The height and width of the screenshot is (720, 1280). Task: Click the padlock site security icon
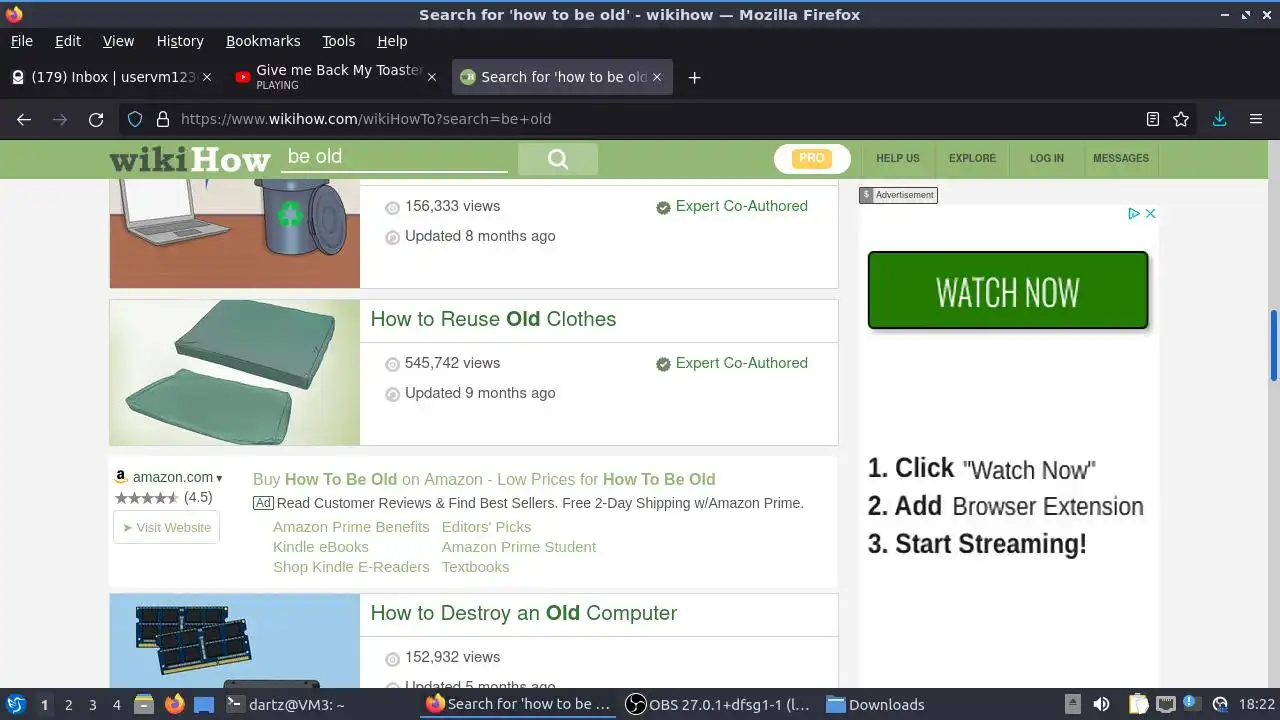point(163,119)
